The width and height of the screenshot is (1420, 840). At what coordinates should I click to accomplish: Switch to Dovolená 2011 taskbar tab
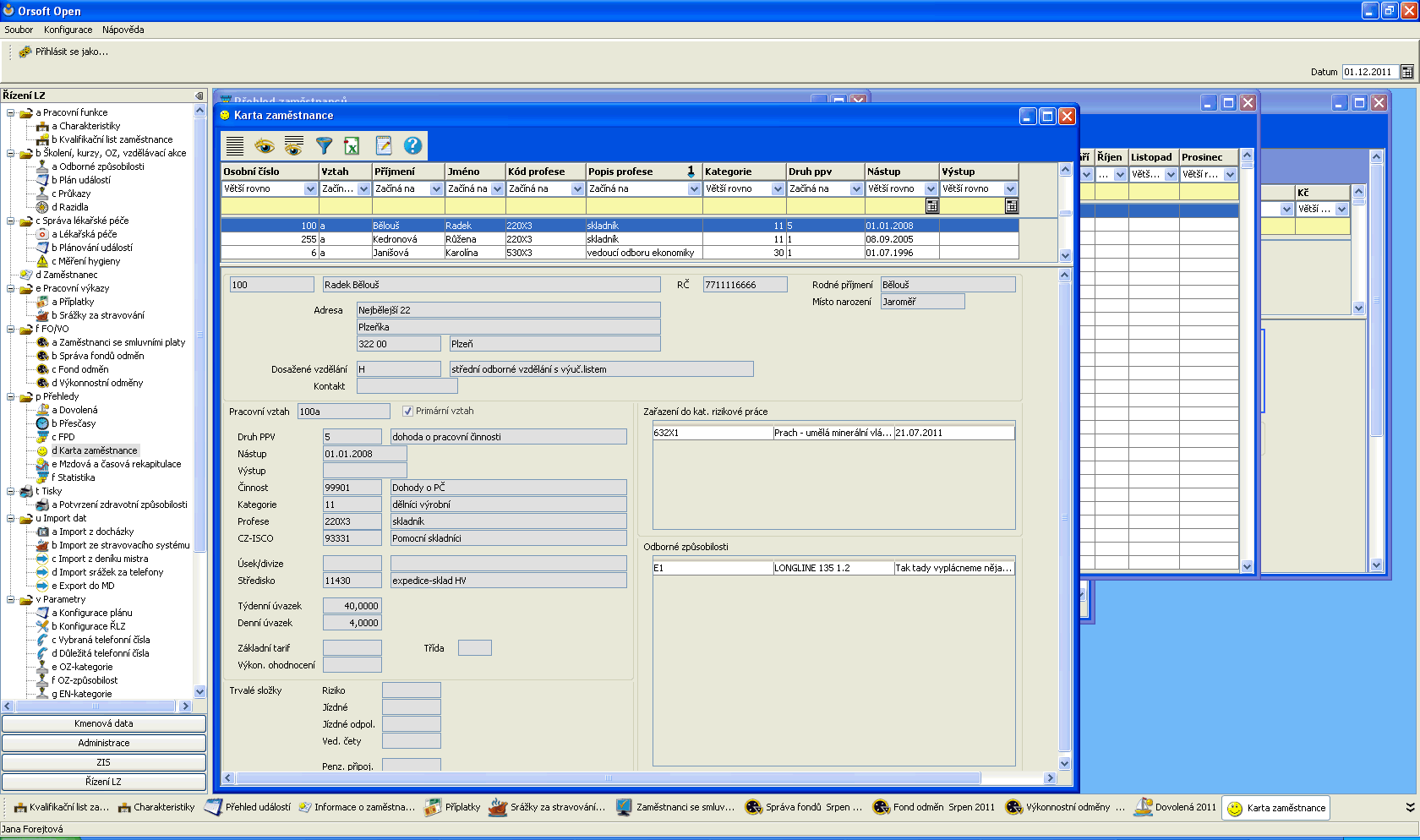pyautogui.click(x=1176, y=807)
